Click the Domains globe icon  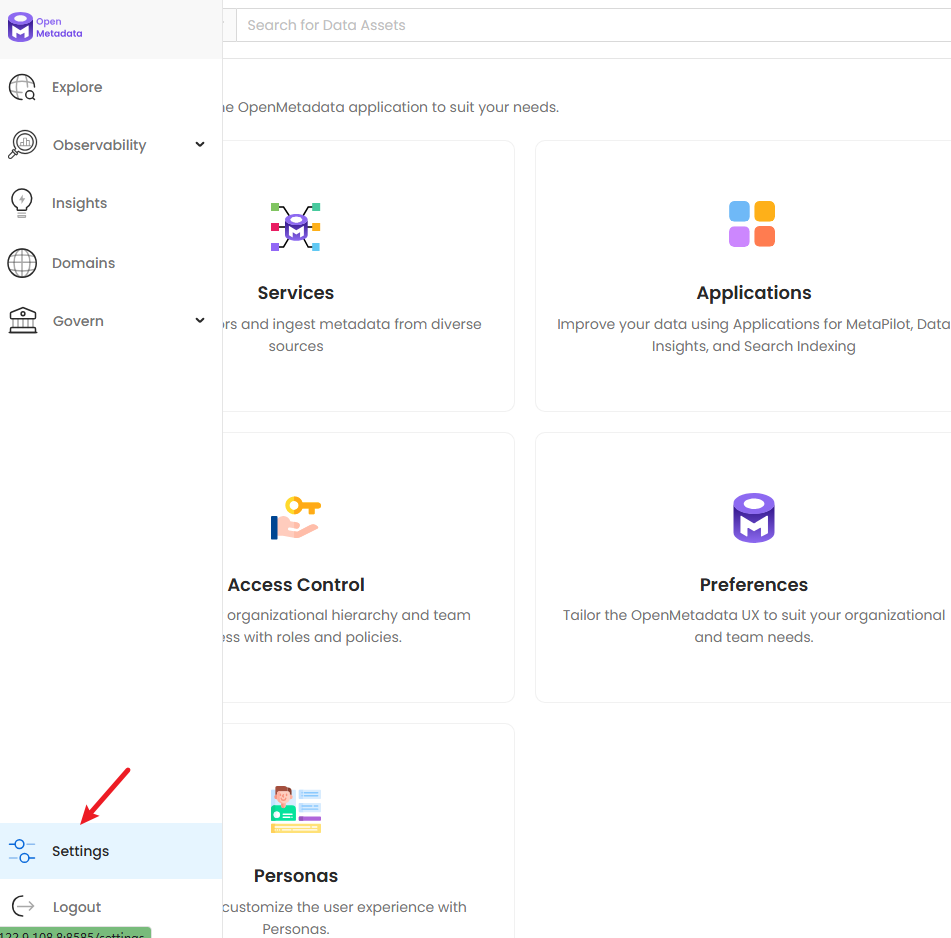pyautogui.click(x=22, y=263)
